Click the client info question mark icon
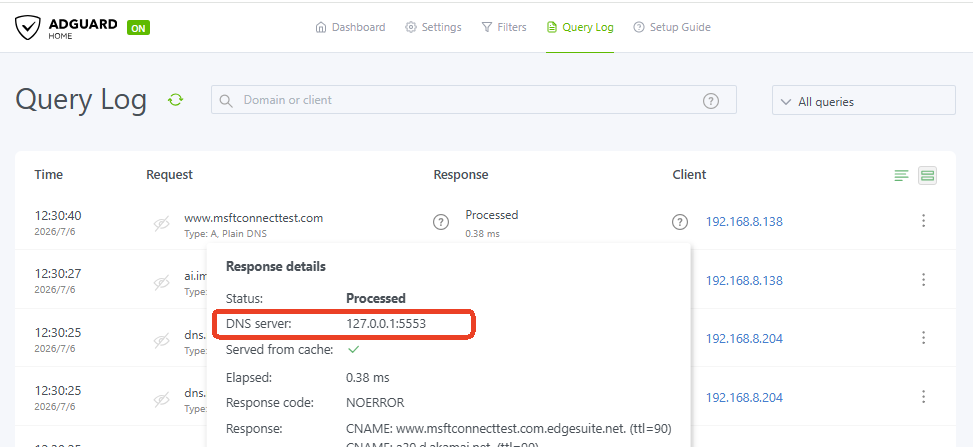The image size is (973, 447). 679,222
